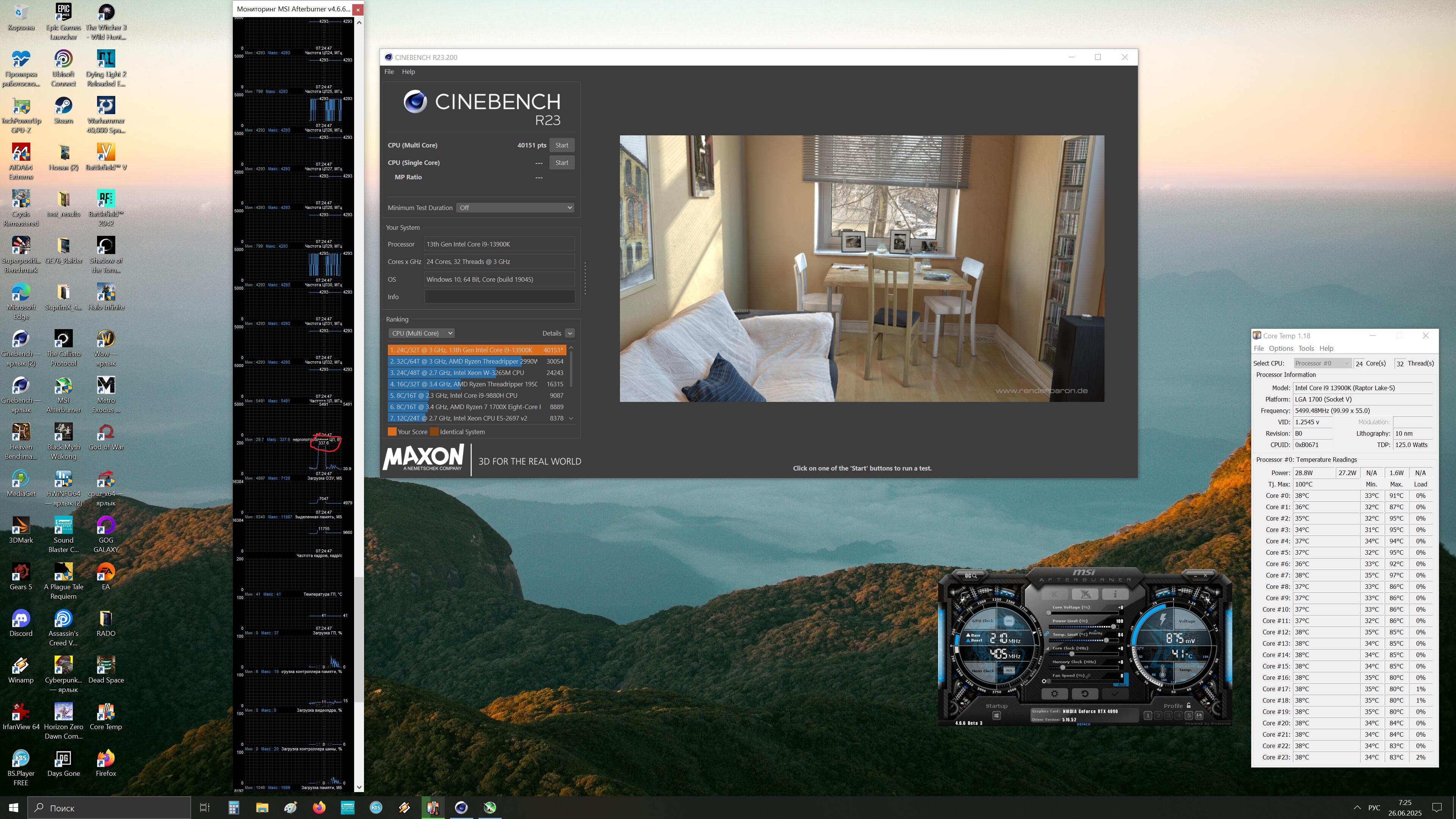
Task: Open the Cinebench File menu
Action: click(389, 72)
